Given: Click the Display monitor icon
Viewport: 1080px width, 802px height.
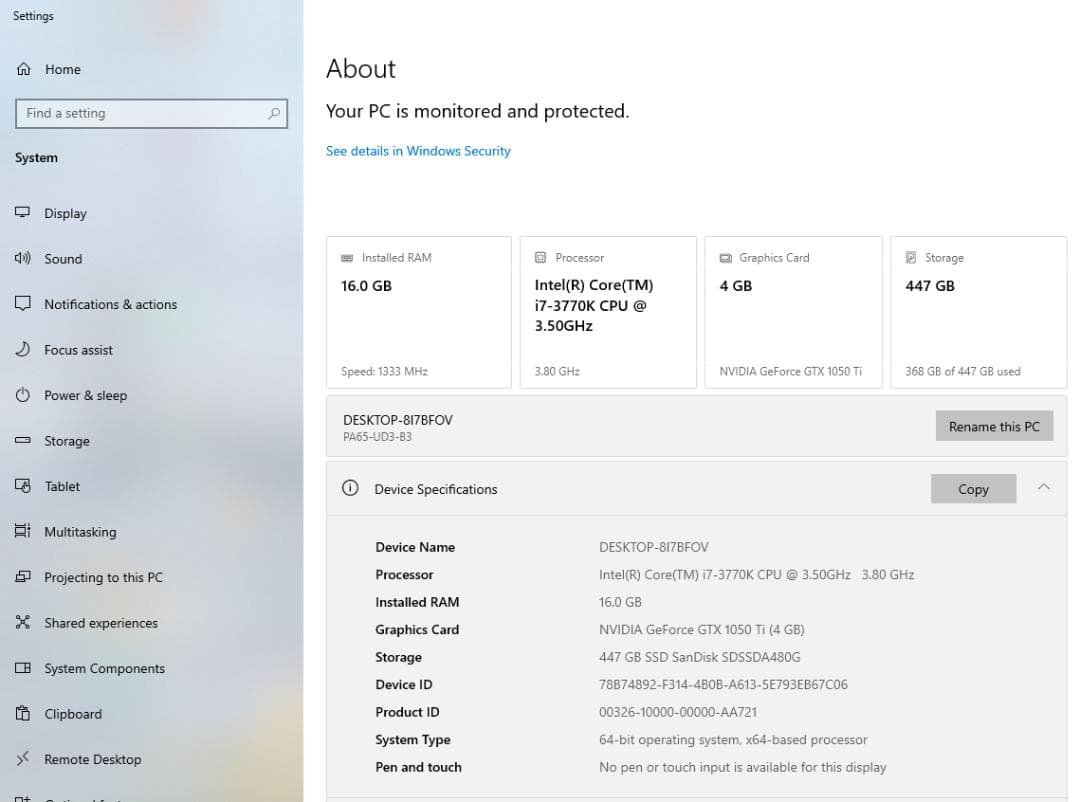Looking at the screenshot, I should pos(23,213).
